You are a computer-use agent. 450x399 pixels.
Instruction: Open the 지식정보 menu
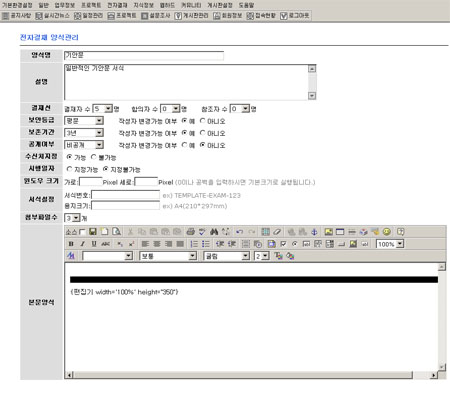[143, 5]
